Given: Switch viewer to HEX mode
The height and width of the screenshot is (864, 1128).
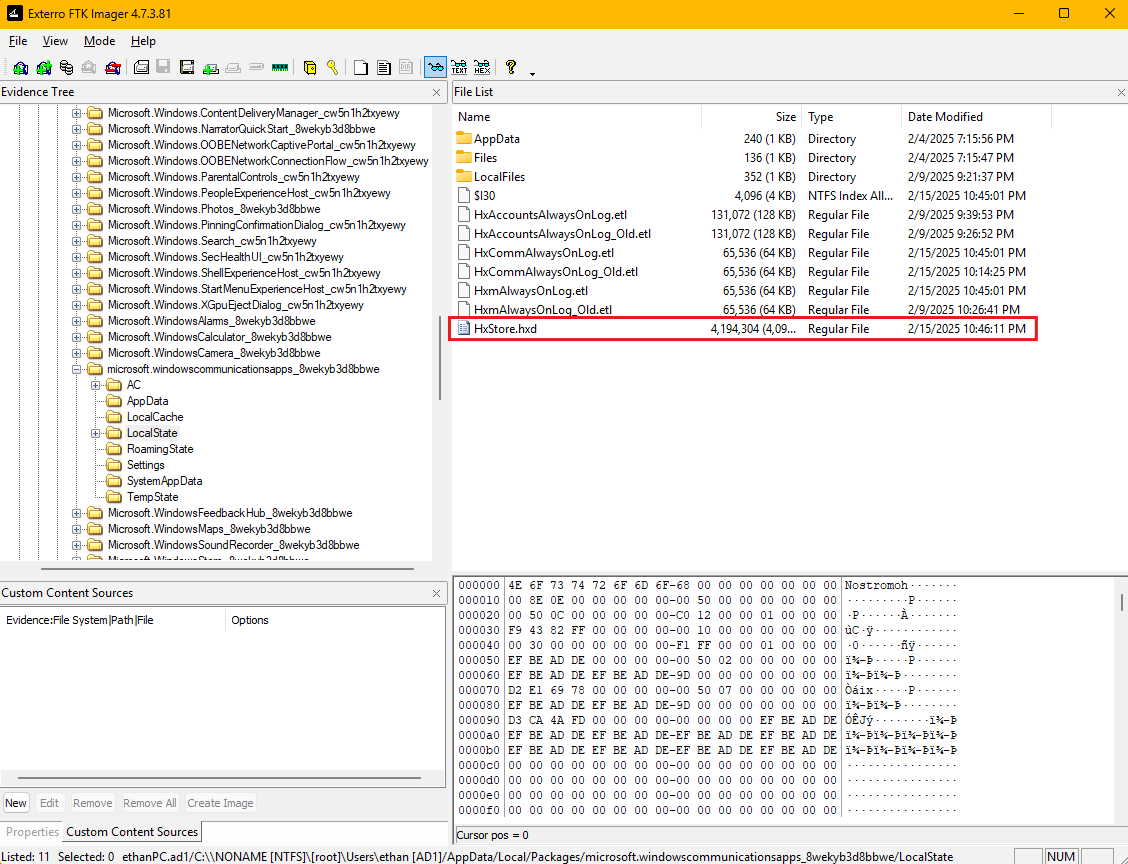Looking at the screenshot, I should tap(482, 68).
